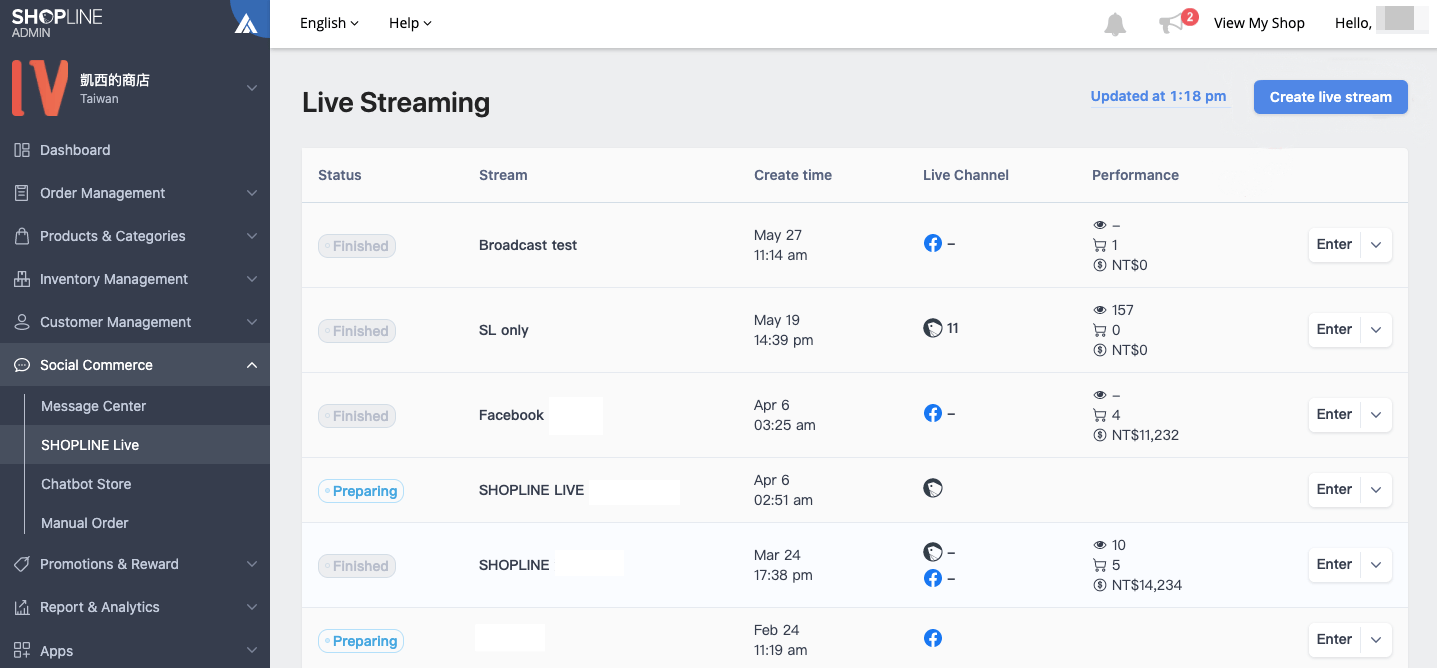The image size is (1437, 668).
Task: Collapse the Social Commerce menu
Action: [252, 365]
